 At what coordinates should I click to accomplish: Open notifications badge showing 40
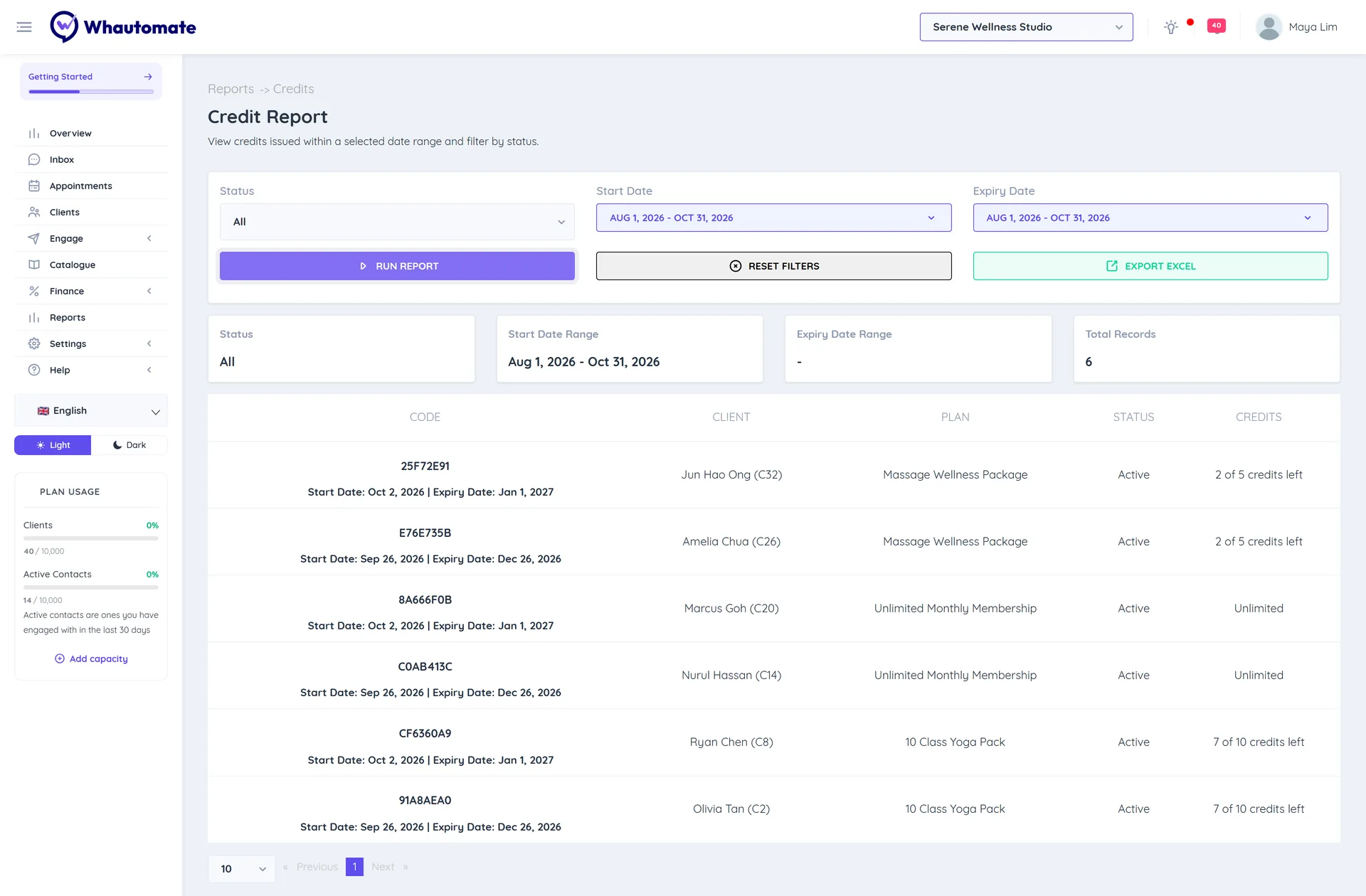pos(1216,26)
